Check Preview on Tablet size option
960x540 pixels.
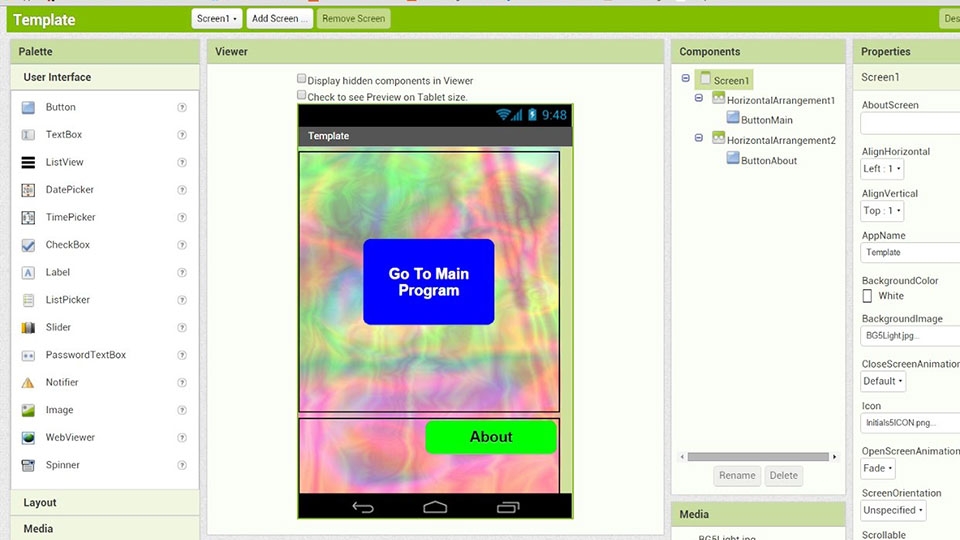tap(301, 95)
